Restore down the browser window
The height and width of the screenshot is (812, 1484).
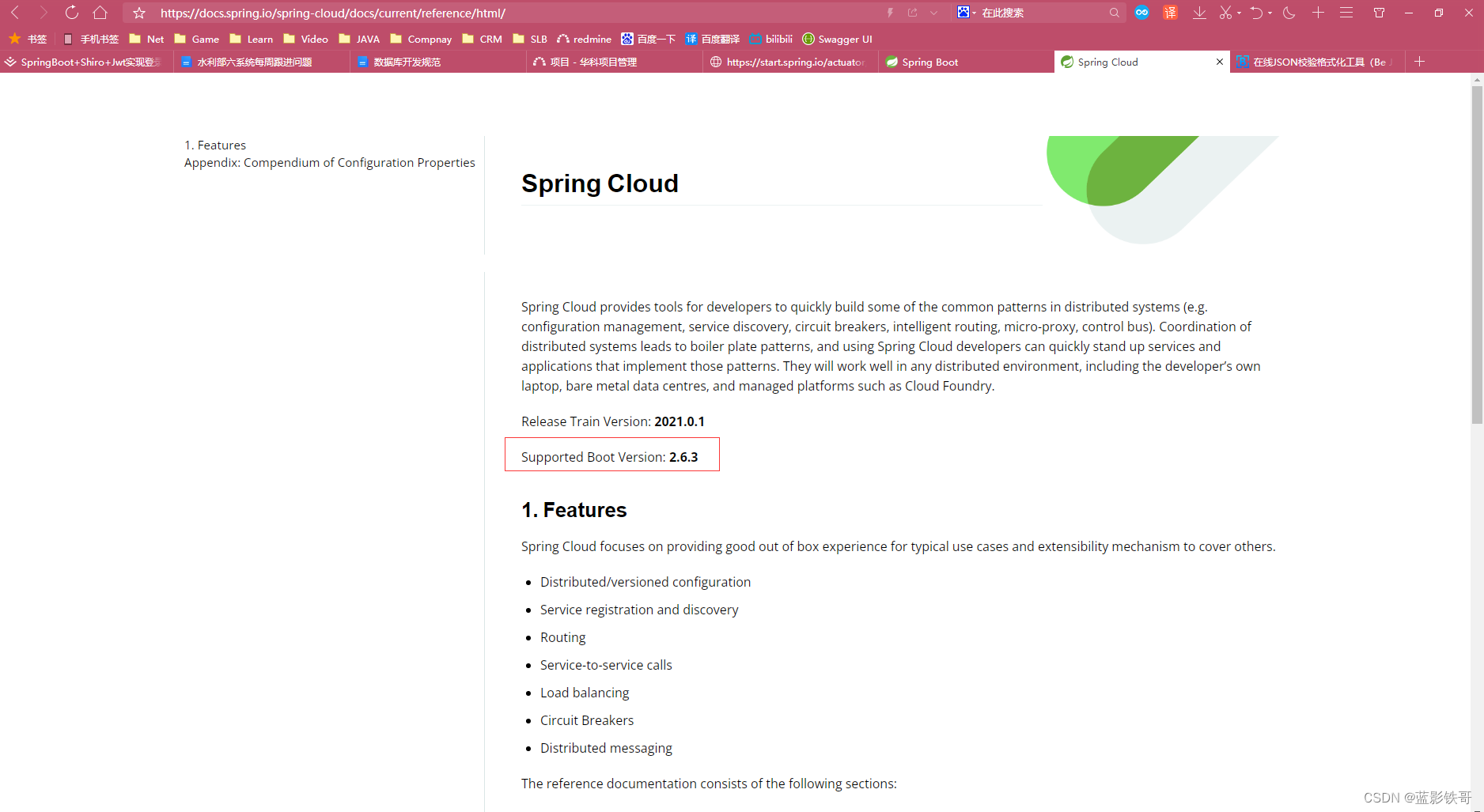click(x=1439, y=13)
